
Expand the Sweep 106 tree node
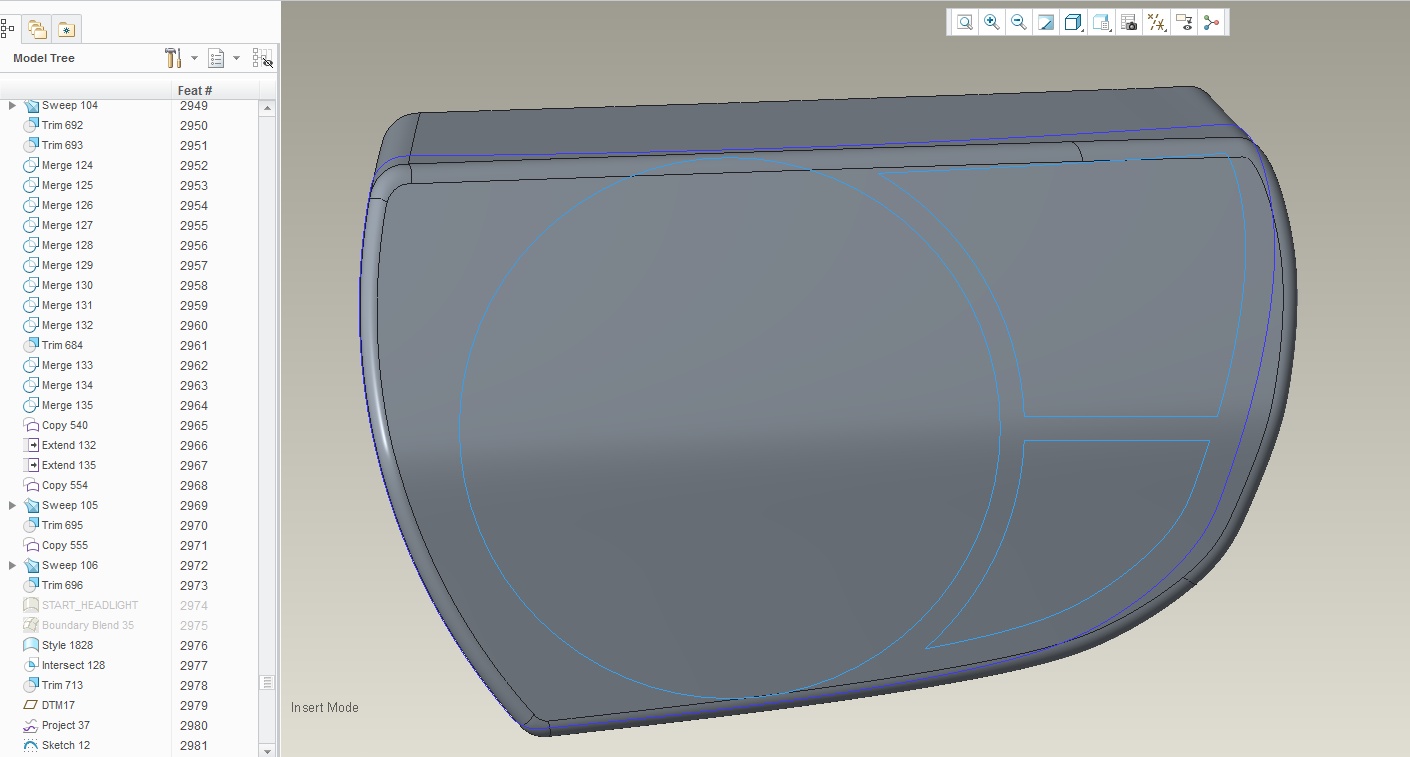coord(12,565)
